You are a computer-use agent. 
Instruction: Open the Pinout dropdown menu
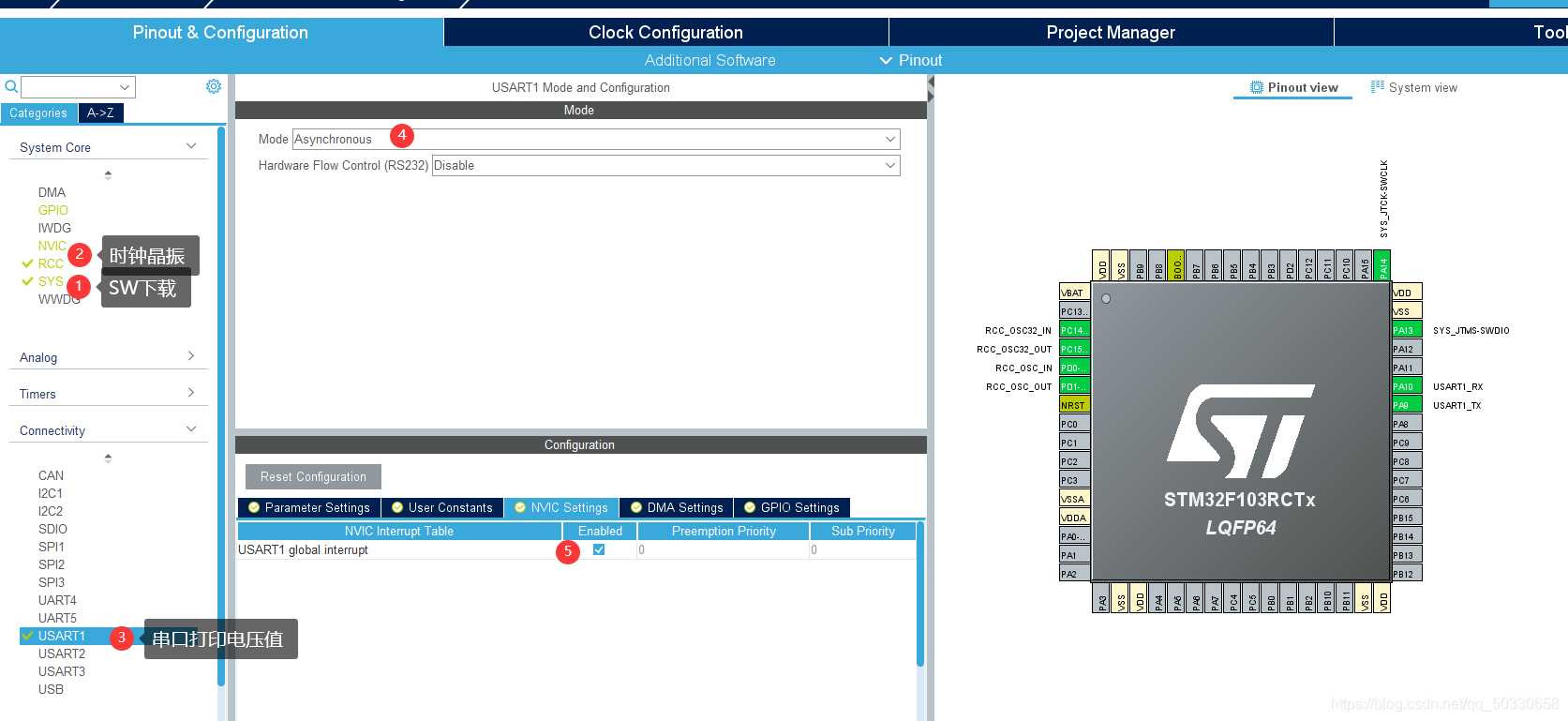coord(911,60)
